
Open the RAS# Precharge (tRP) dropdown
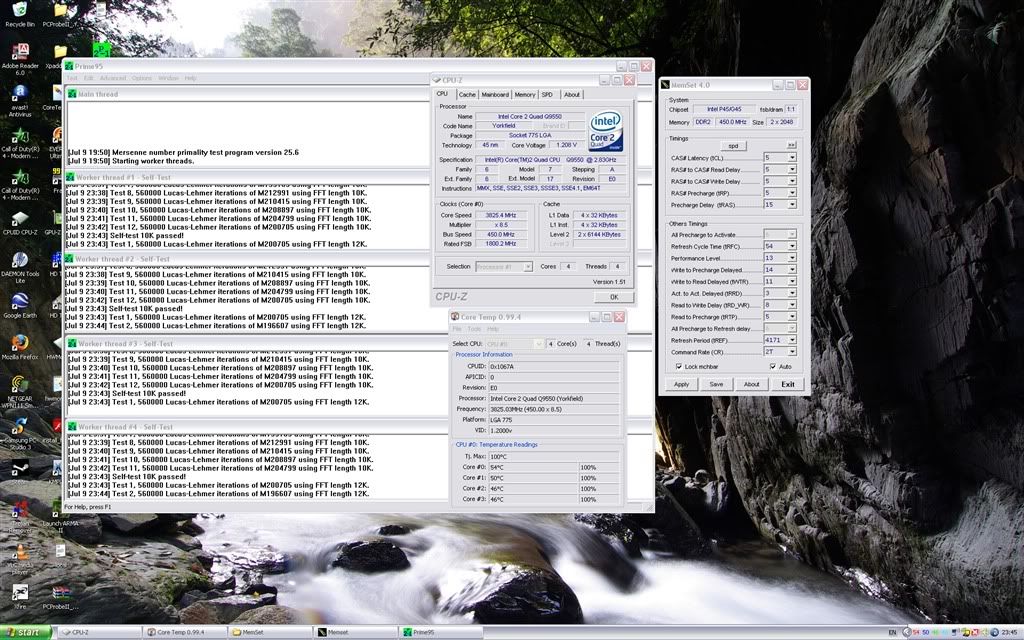point(792,193)
